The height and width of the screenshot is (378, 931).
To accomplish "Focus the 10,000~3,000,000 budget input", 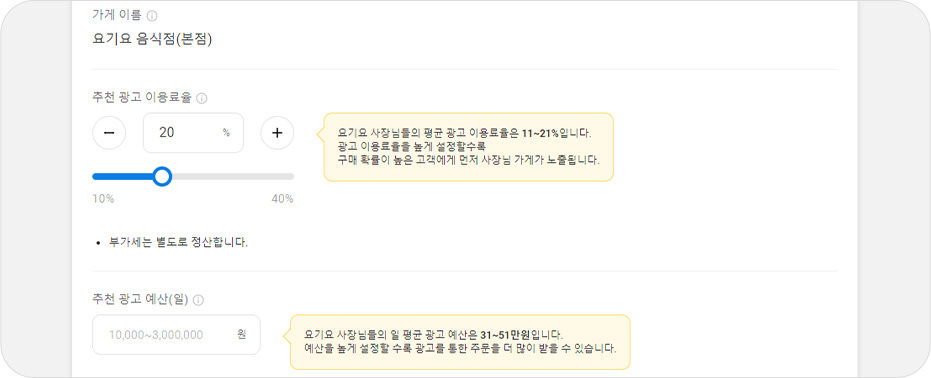I will [176, 335].
